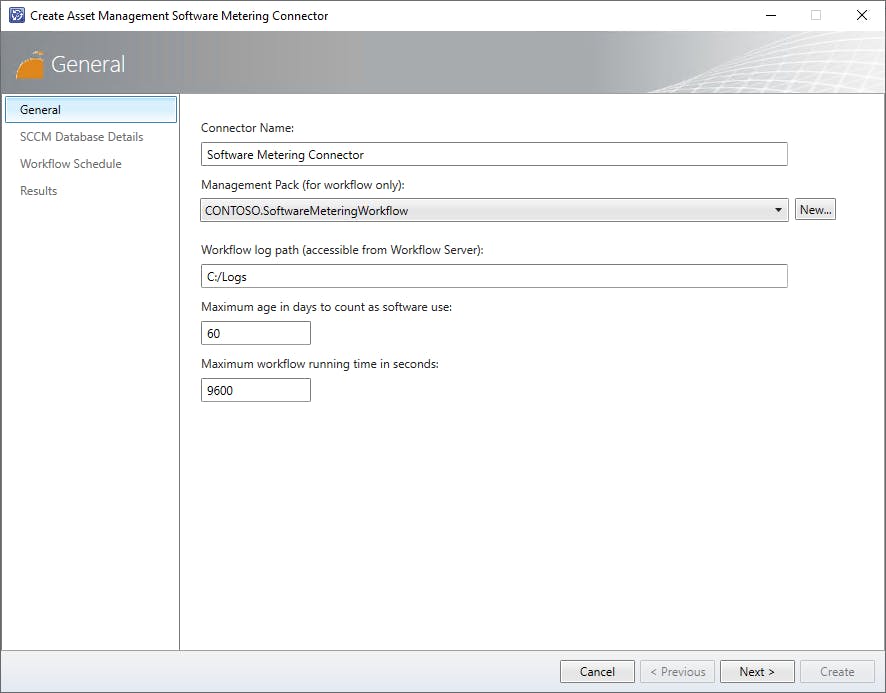Click into the Connector Name field
Image resolution: width=886 pixels, height=693 pixels.
(x=494, y=155)
